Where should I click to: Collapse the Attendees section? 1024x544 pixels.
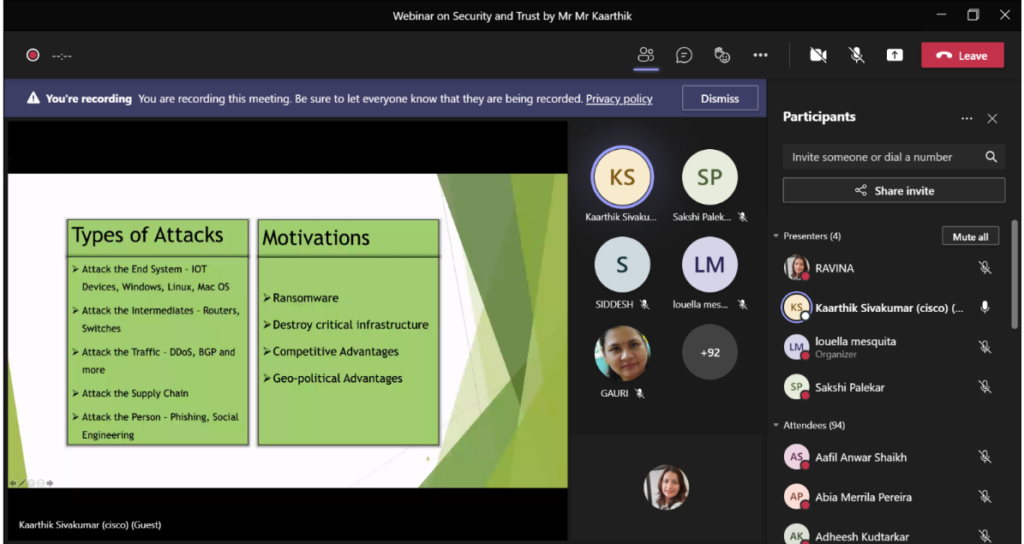tap(776, 425)
